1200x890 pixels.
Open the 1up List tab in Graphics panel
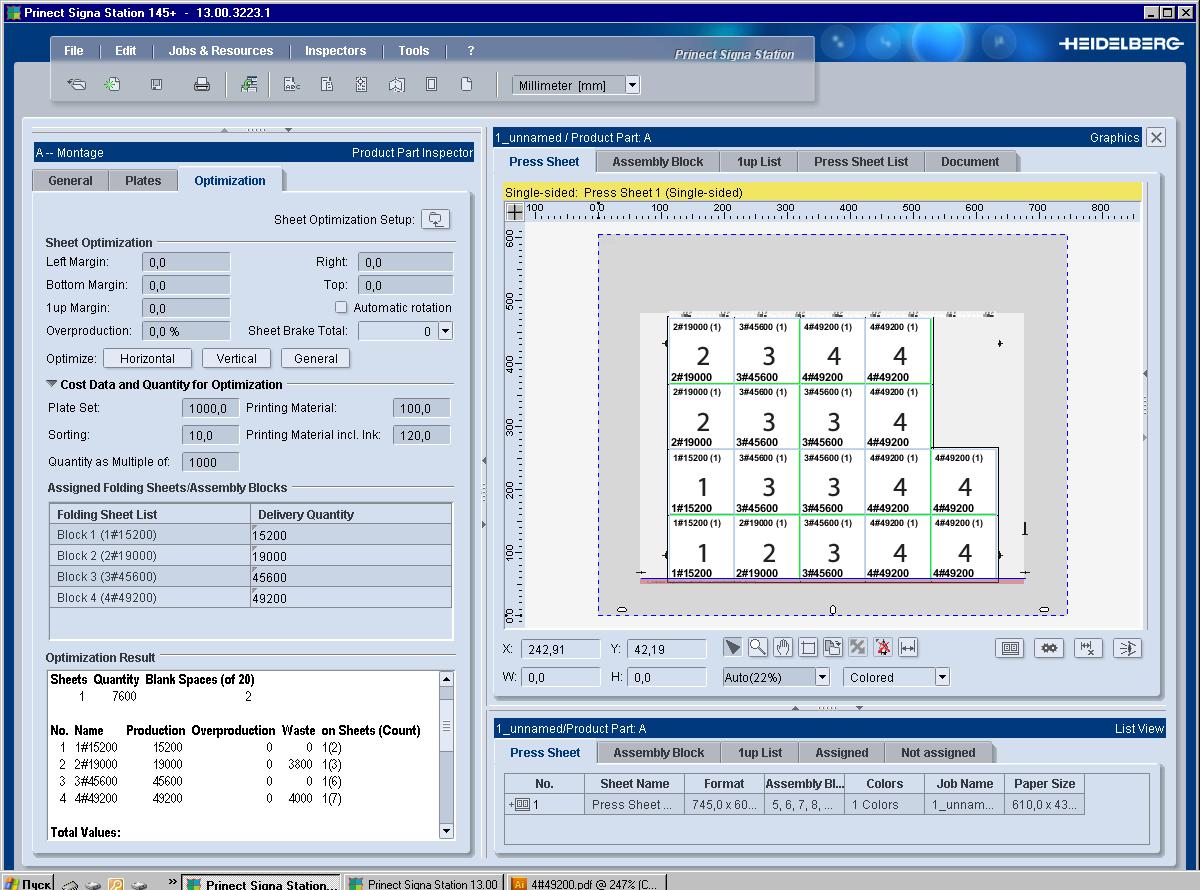click(760, 162)
